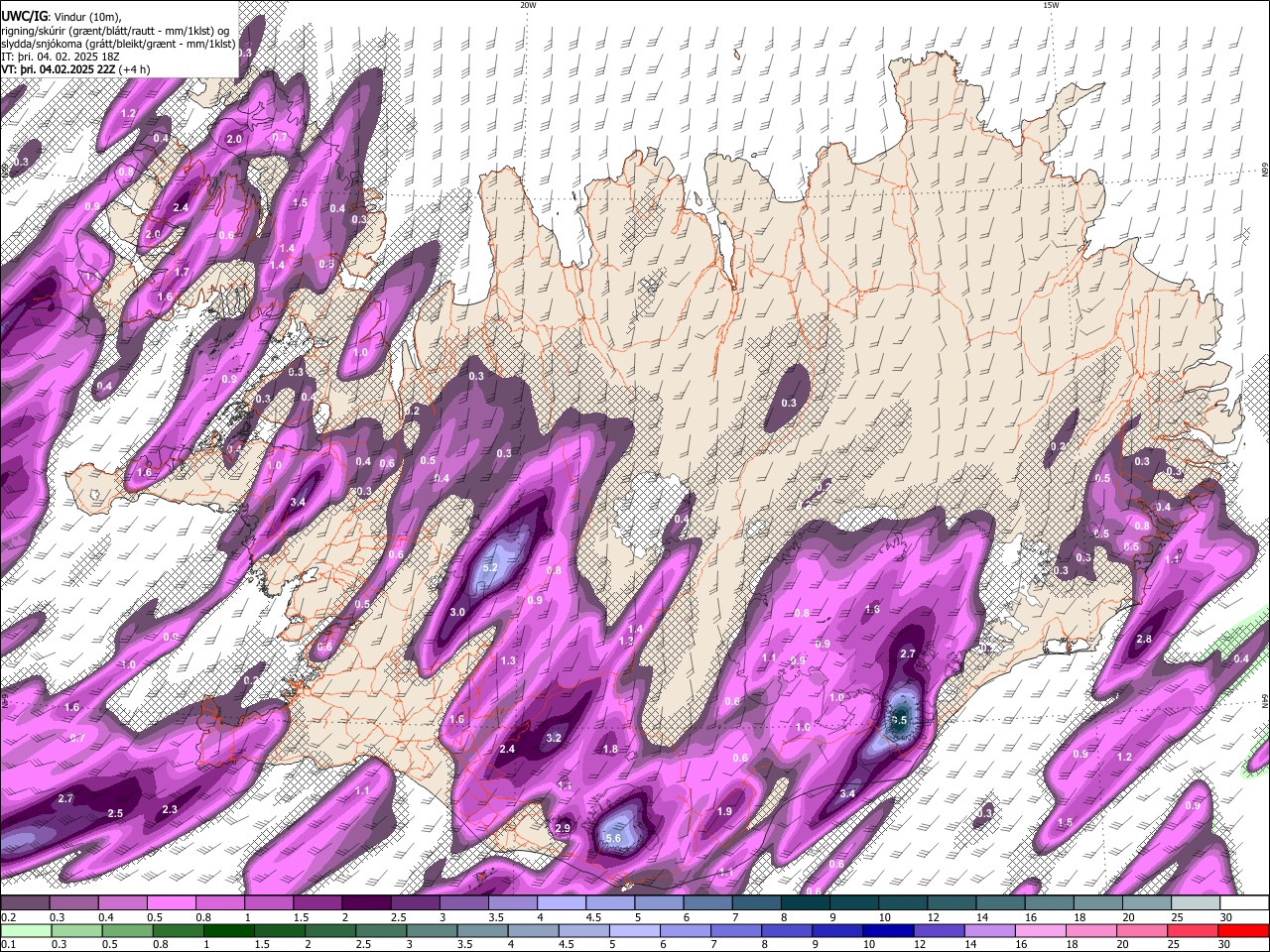Click the 5.6 precipitation value on the map
The image size is (1270, 952).
click(x=612, y=839)
